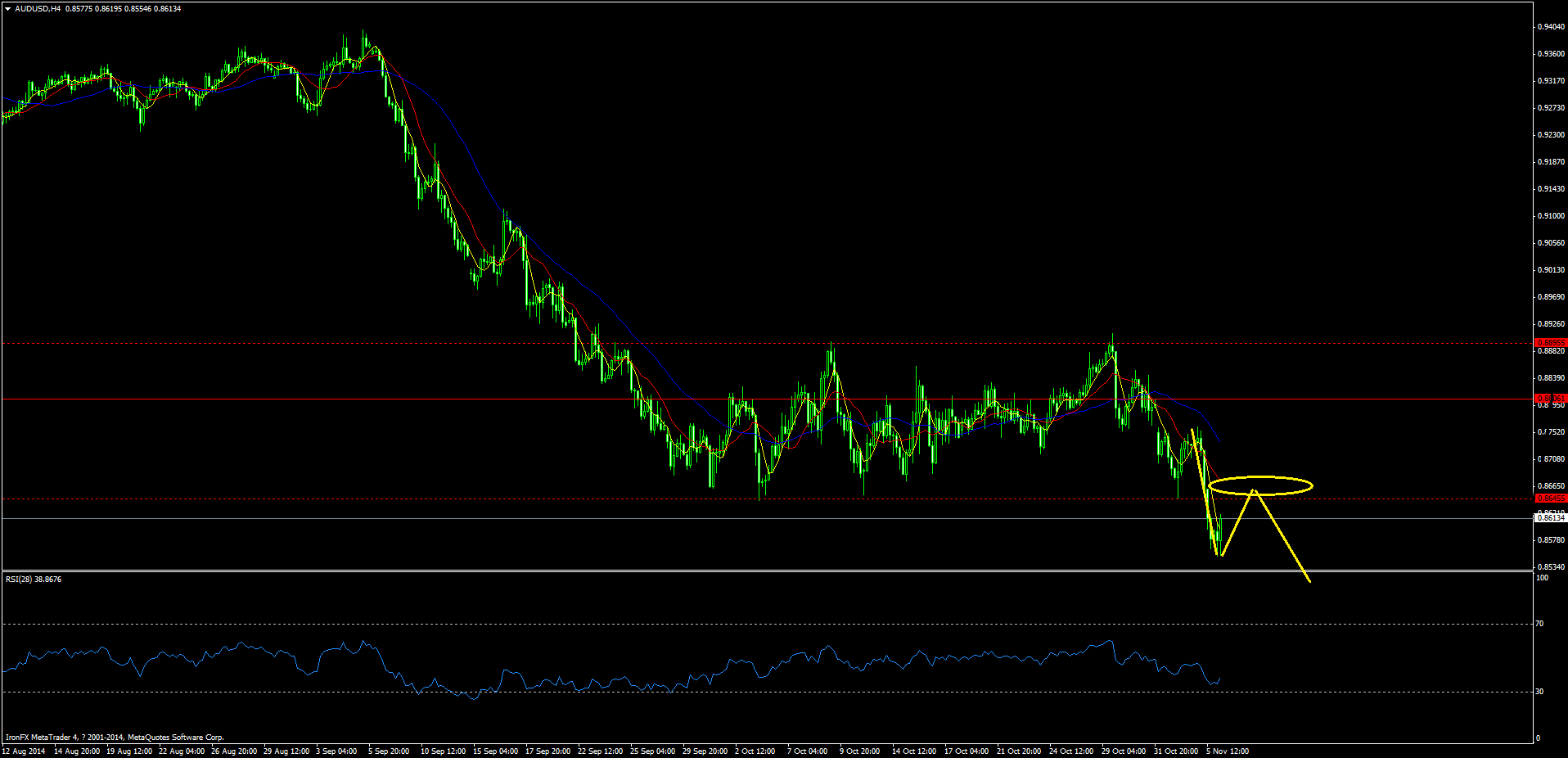1568x758 pixels.
Task: Click the red 0.88955 level price tag
Action: 1551,343
